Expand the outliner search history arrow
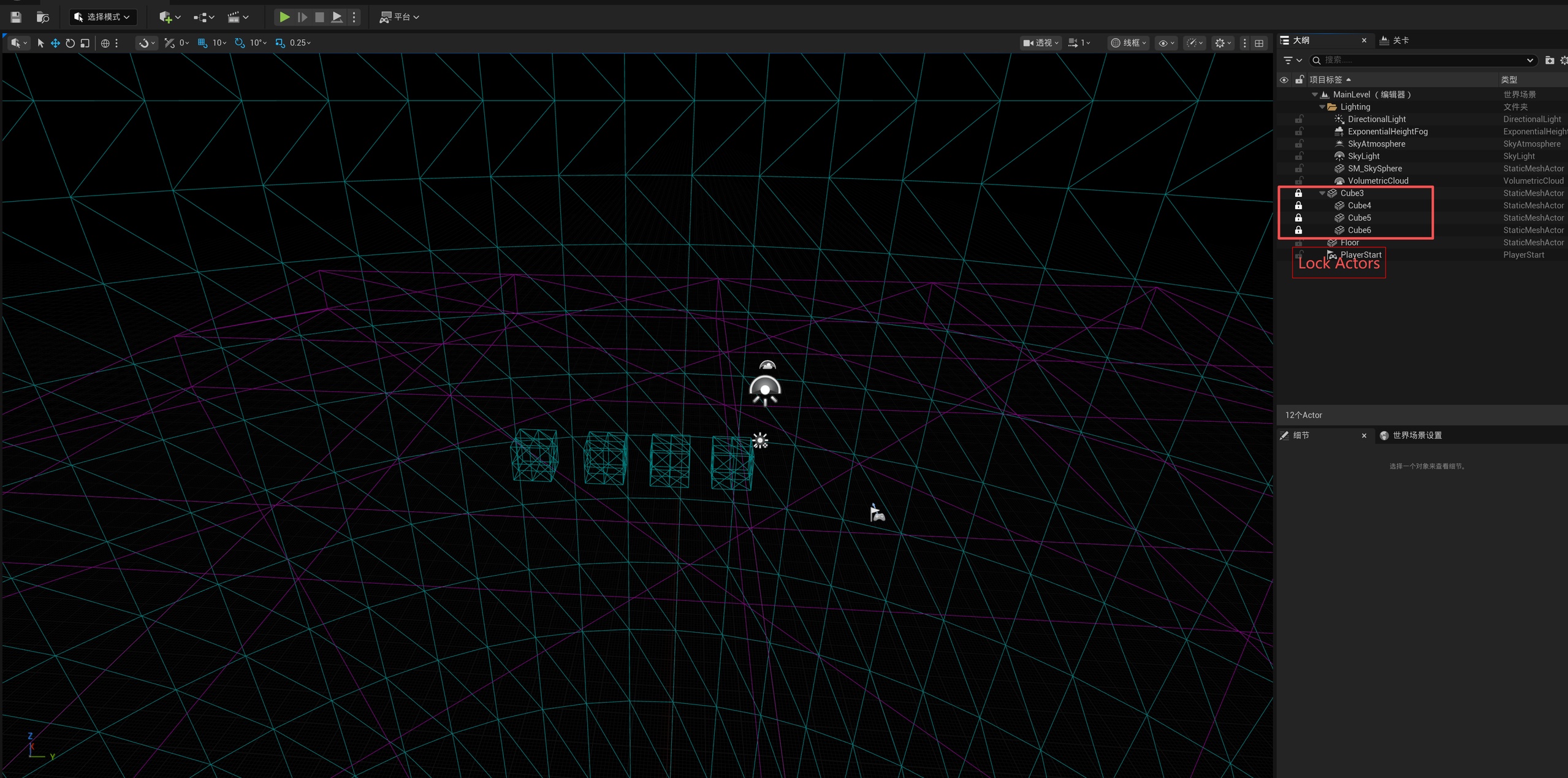This screenshot has width=1568, height=778. click(x=1529, y=60)
